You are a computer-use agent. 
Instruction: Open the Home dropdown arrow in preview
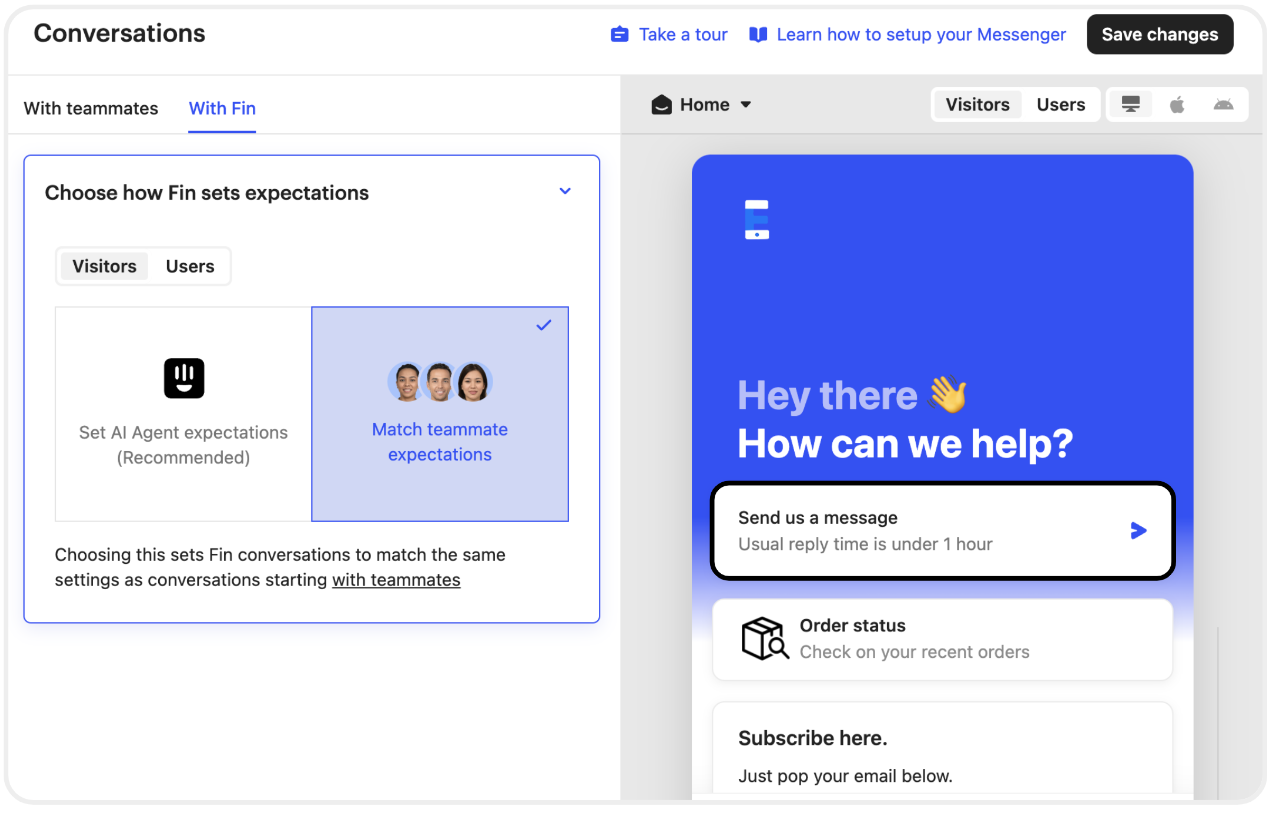tap(745, 105)
